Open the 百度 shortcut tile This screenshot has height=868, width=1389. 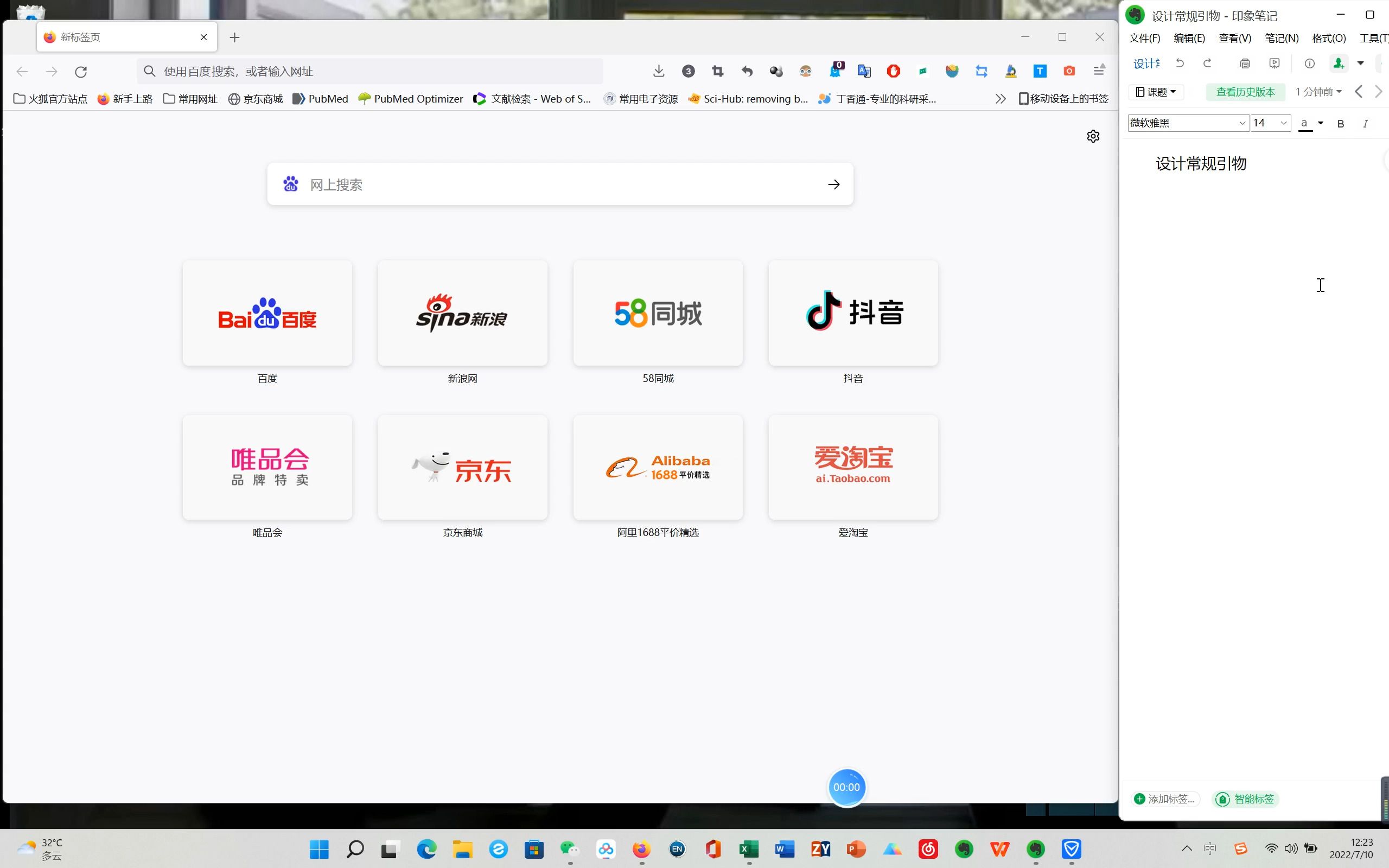(x=267, y=313)
